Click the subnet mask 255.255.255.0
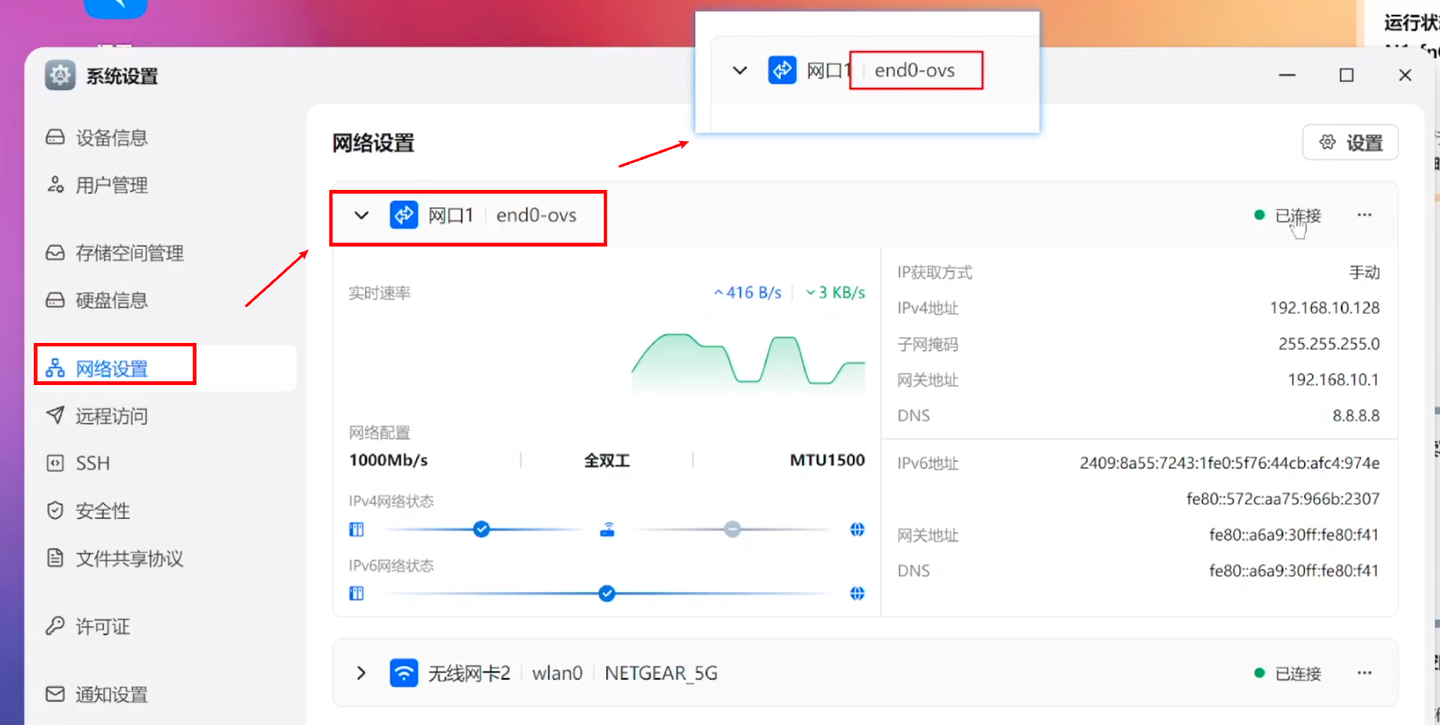Viewport: 1440px width, 725px height. tap(1329, 344)
